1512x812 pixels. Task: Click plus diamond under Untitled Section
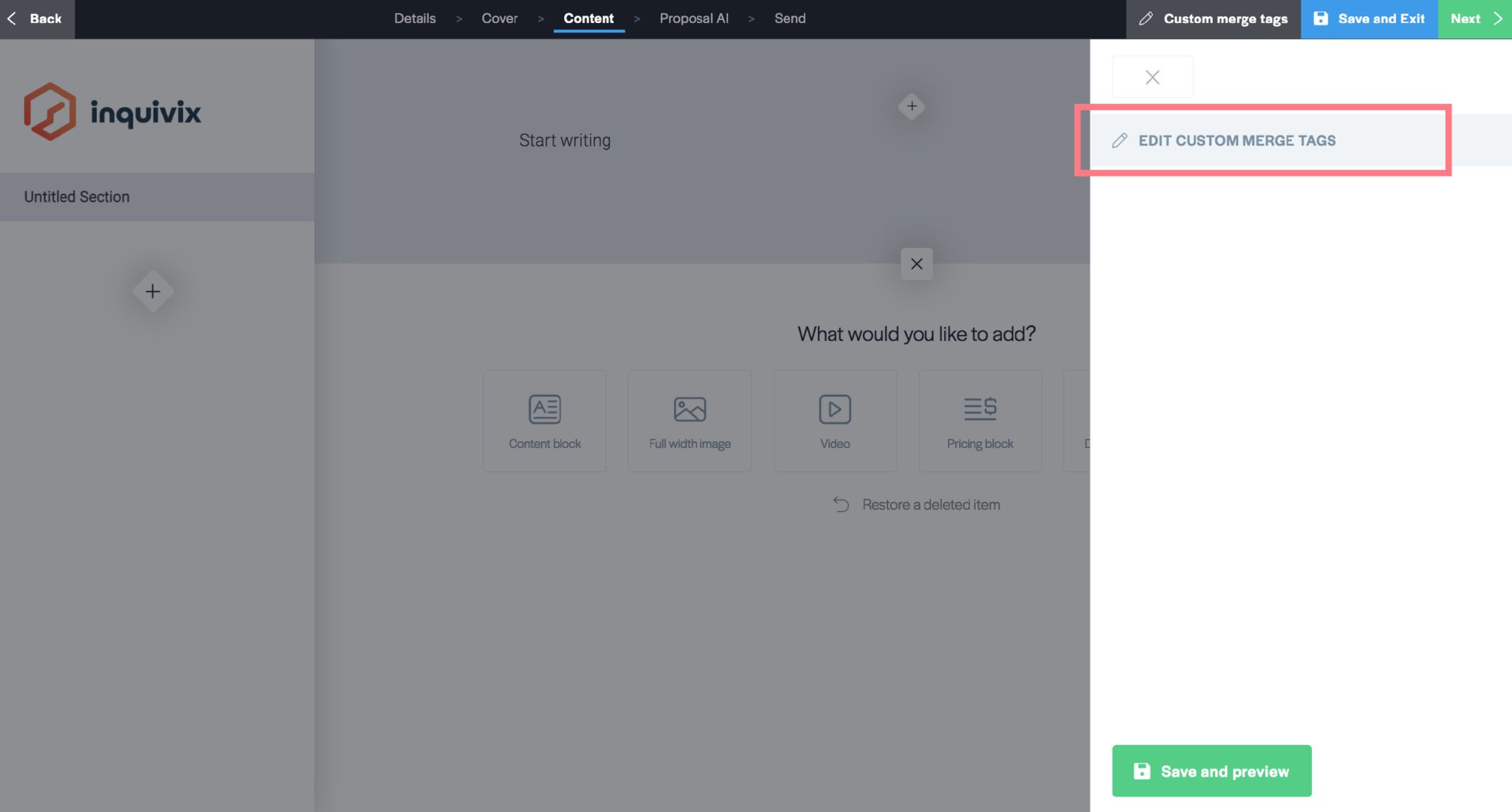tap(153, 292)
